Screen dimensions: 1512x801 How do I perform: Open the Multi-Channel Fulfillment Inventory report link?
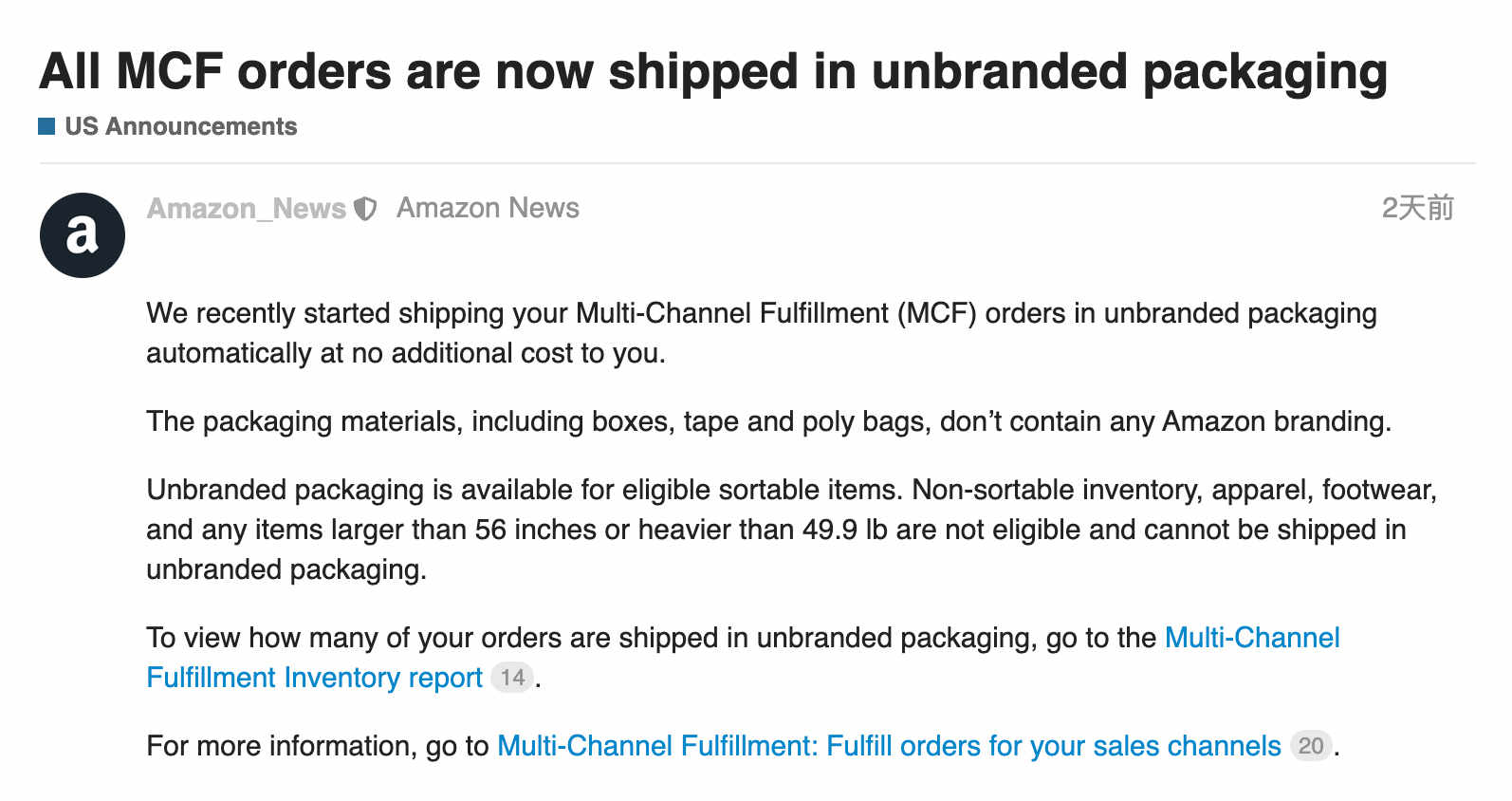743,658
